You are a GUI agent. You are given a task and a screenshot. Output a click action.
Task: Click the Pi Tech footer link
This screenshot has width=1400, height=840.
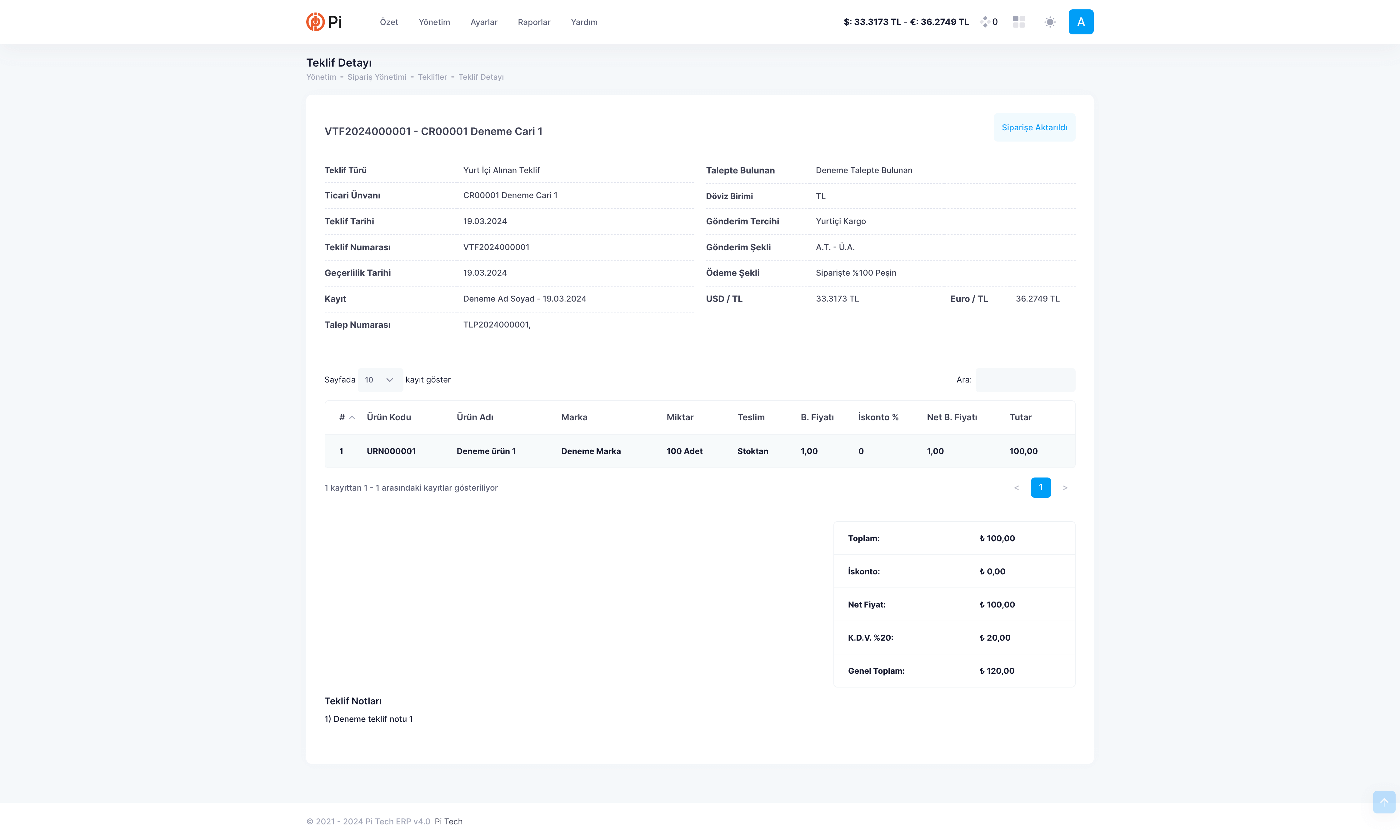(x=448, y=821)
